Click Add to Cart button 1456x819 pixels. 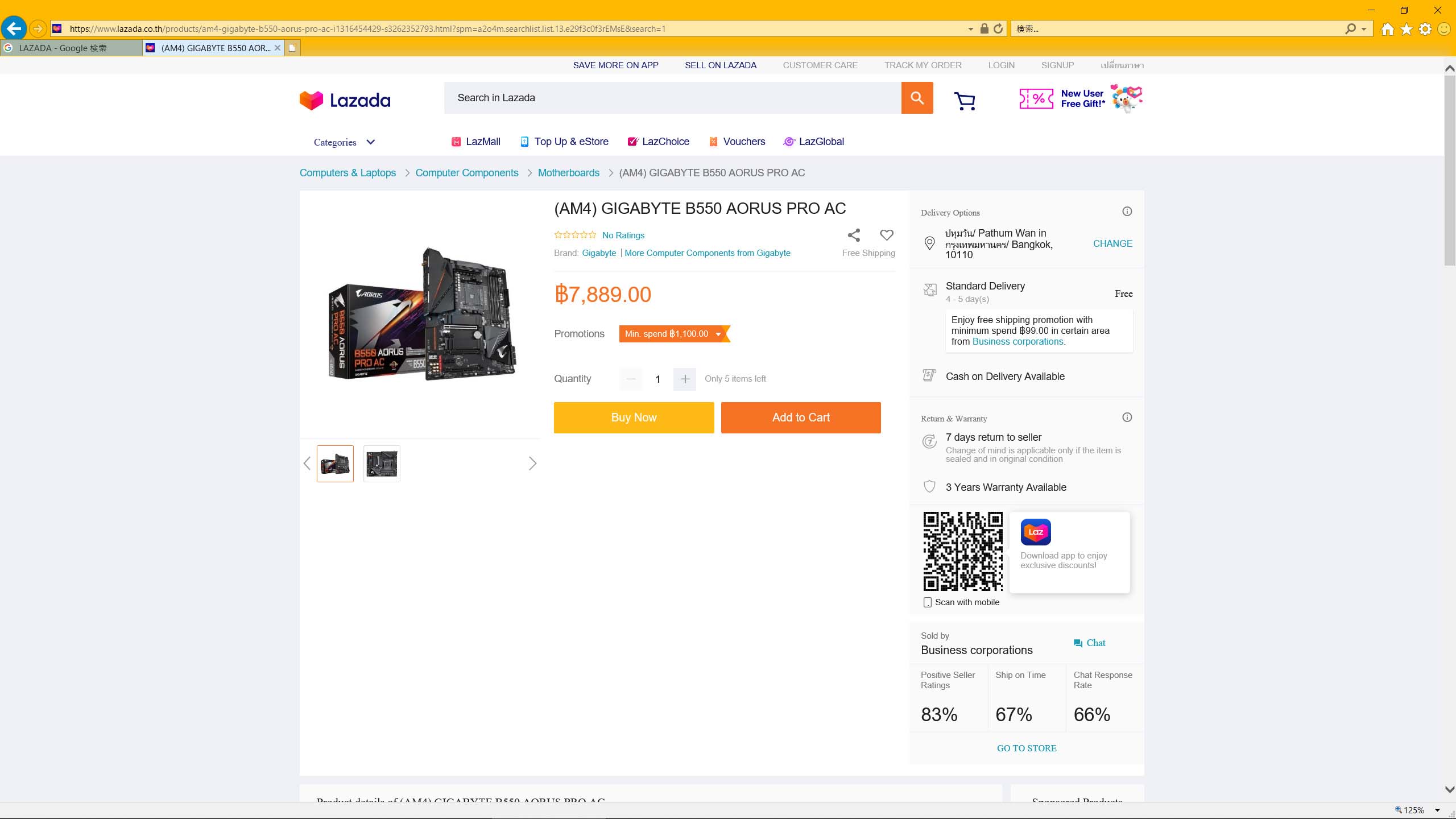(801, 417)
